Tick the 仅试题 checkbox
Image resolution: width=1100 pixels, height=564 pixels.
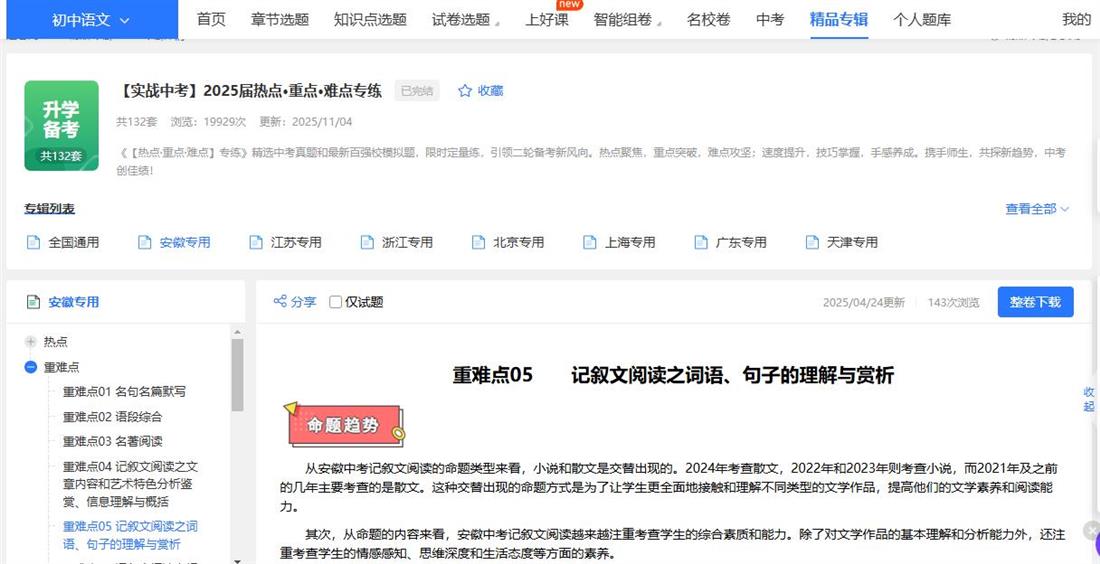[x=335, y=302]
